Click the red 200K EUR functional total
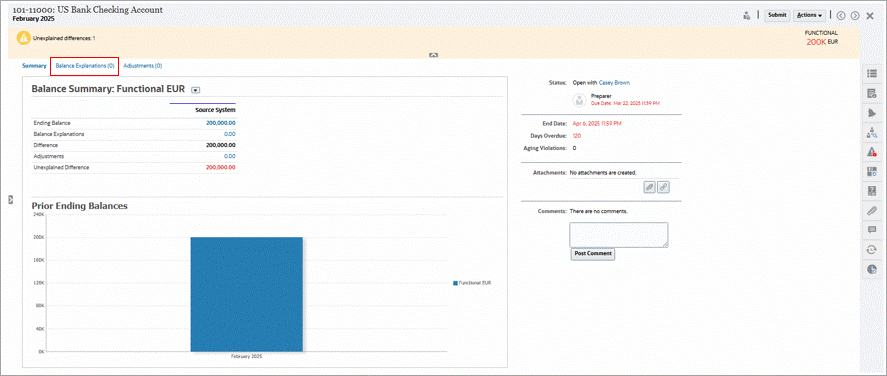This screenshot has width=887, height=376. pos(822,42)
